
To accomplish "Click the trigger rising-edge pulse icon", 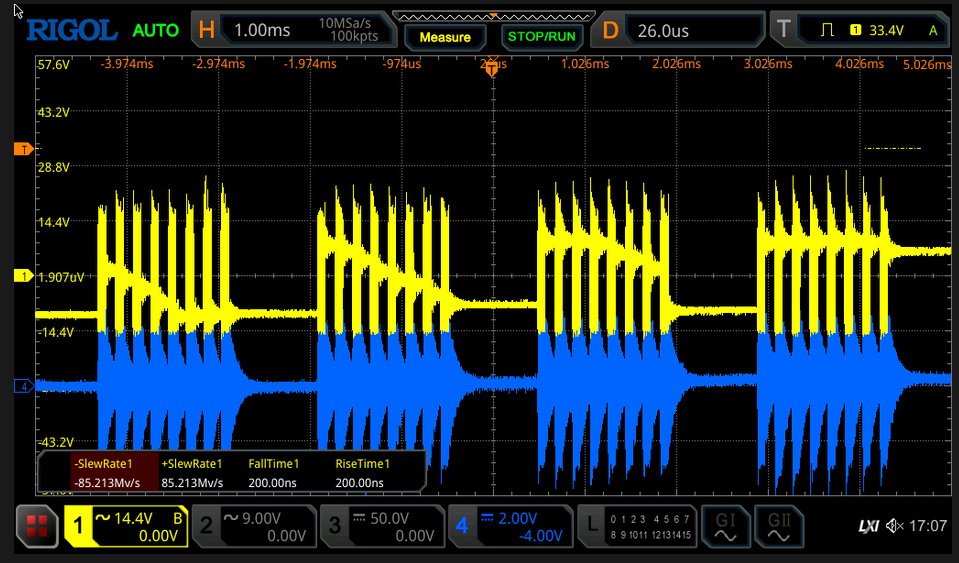I will [x=827, y=30].
